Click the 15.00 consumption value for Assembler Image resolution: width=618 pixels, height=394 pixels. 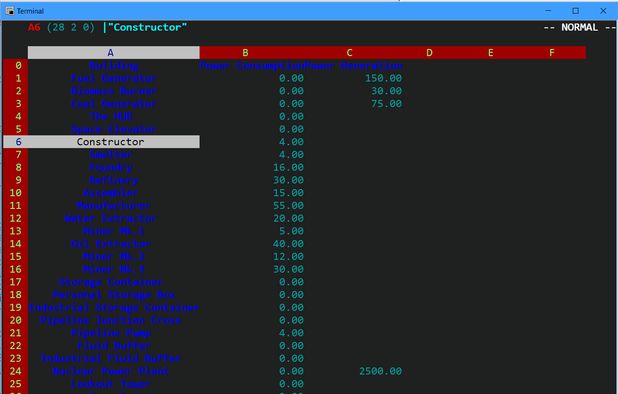[x=289, y=193]
